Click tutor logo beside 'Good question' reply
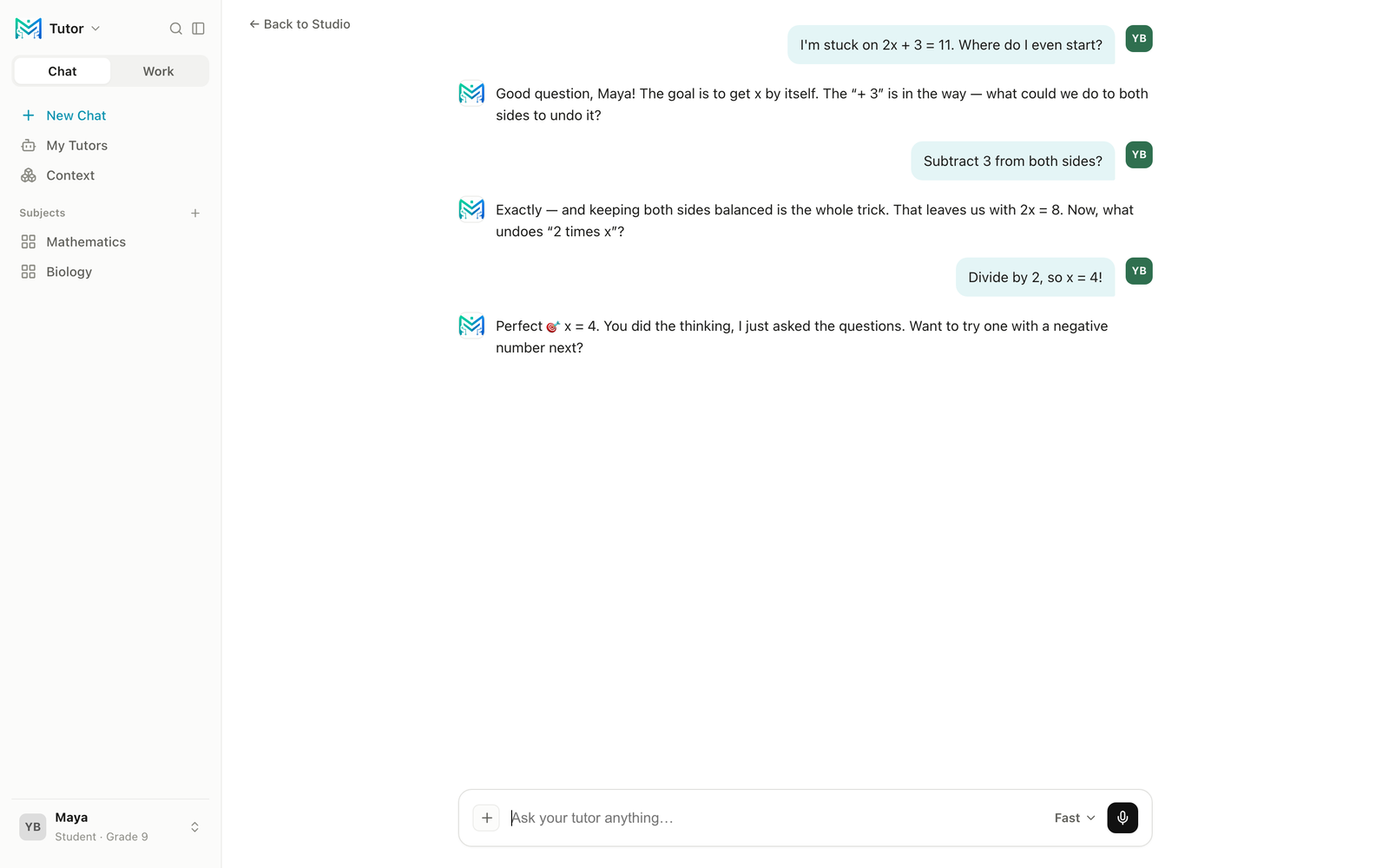1389x868 pixels. [471, 93]
